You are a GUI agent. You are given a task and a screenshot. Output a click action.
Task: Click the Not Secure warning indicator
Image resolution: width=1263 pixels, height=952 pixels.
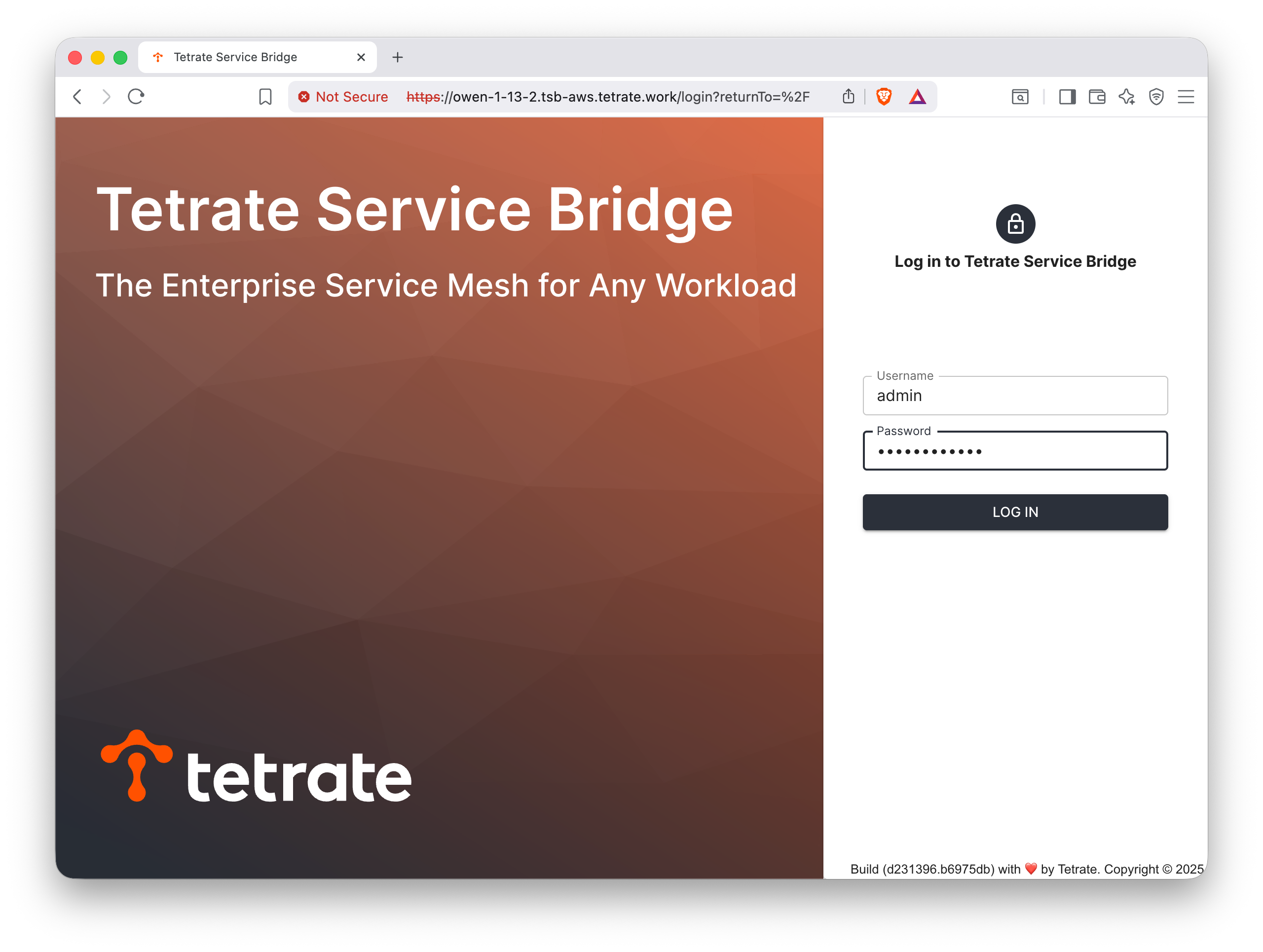click(343, 97)
